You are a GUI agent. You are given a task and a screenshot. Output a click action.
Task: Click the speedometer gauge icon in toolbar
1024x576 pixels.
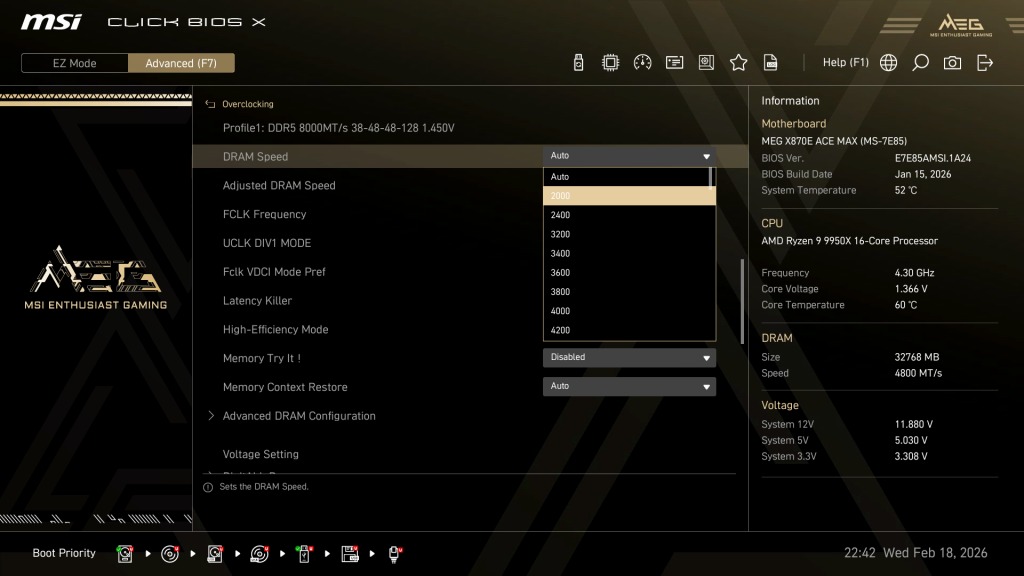(643, 63)
